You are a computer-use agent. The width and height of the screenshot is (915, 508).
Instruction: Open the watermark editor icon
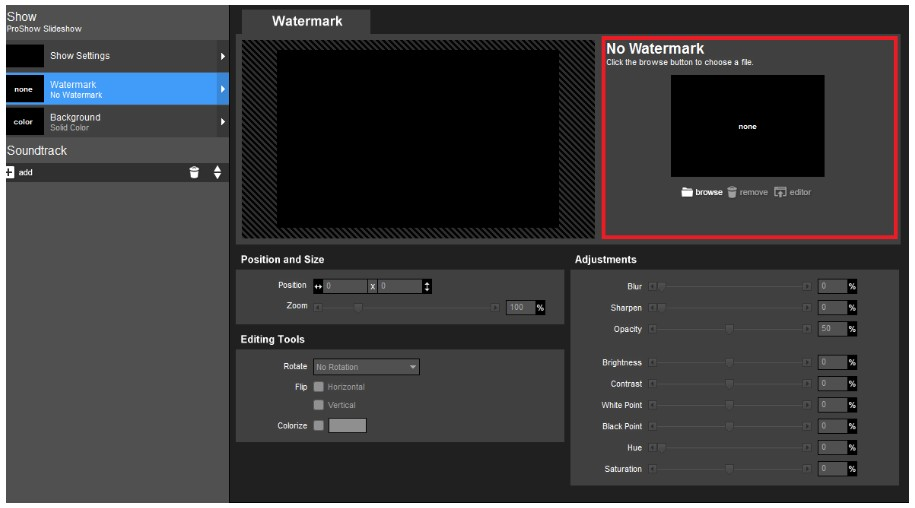[781, 192]
